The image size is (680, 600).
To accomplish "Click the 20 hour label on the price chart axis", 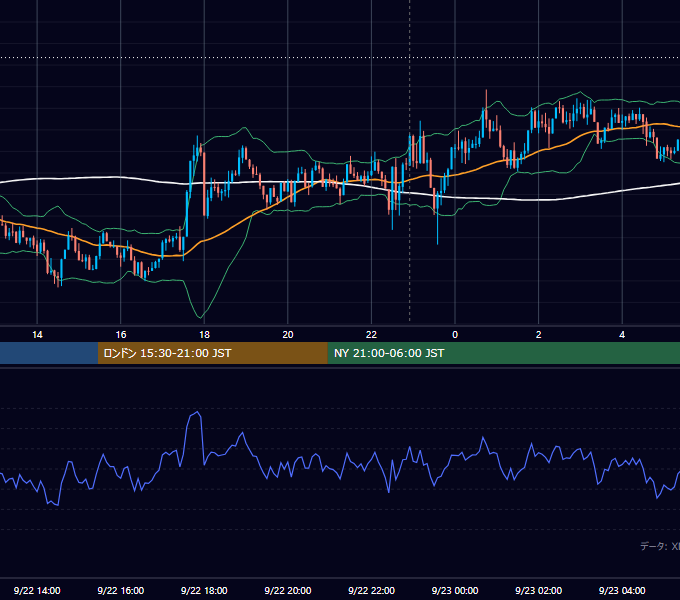I will point(288,335).
